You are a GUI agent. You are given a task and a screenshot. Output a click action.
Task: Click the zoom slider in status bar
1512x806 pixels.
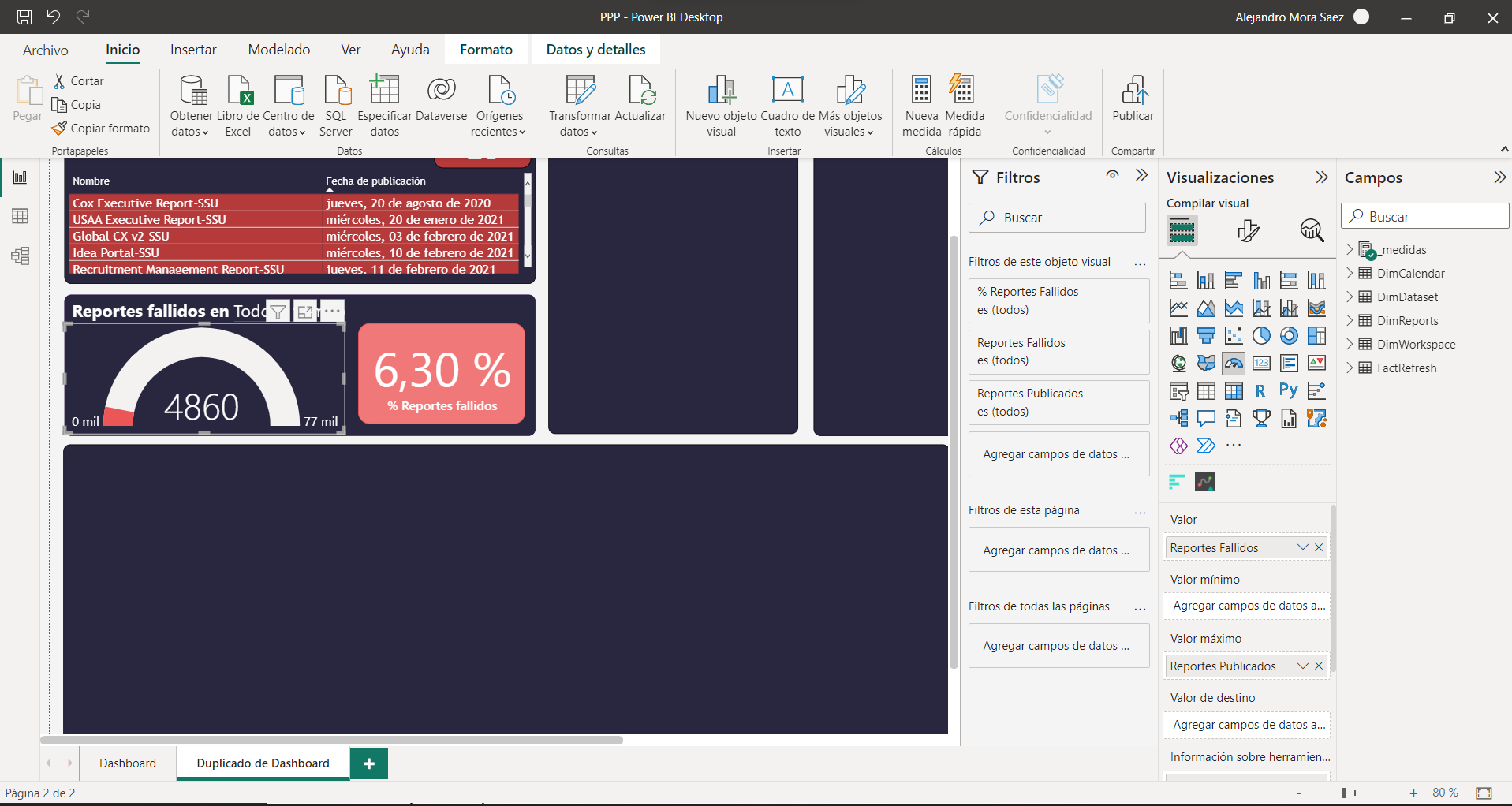click(1345, 793)
